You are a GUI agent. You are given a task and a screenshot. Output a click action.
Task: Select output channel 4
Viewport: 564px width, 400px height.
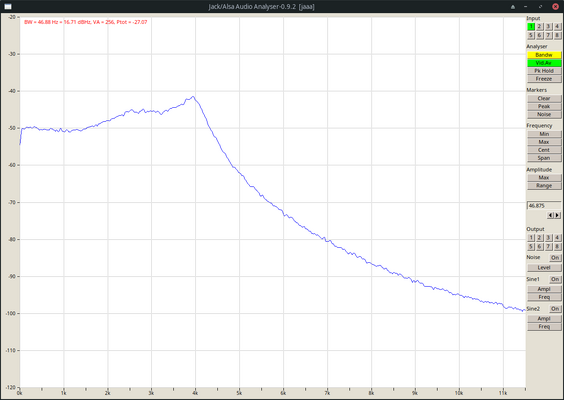tap(557, 237)
